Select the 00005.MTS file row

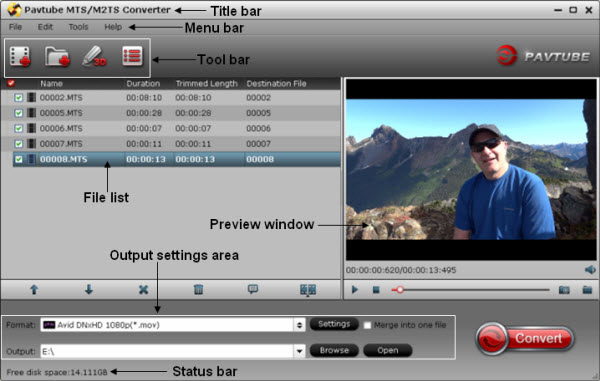click(171, 113)
